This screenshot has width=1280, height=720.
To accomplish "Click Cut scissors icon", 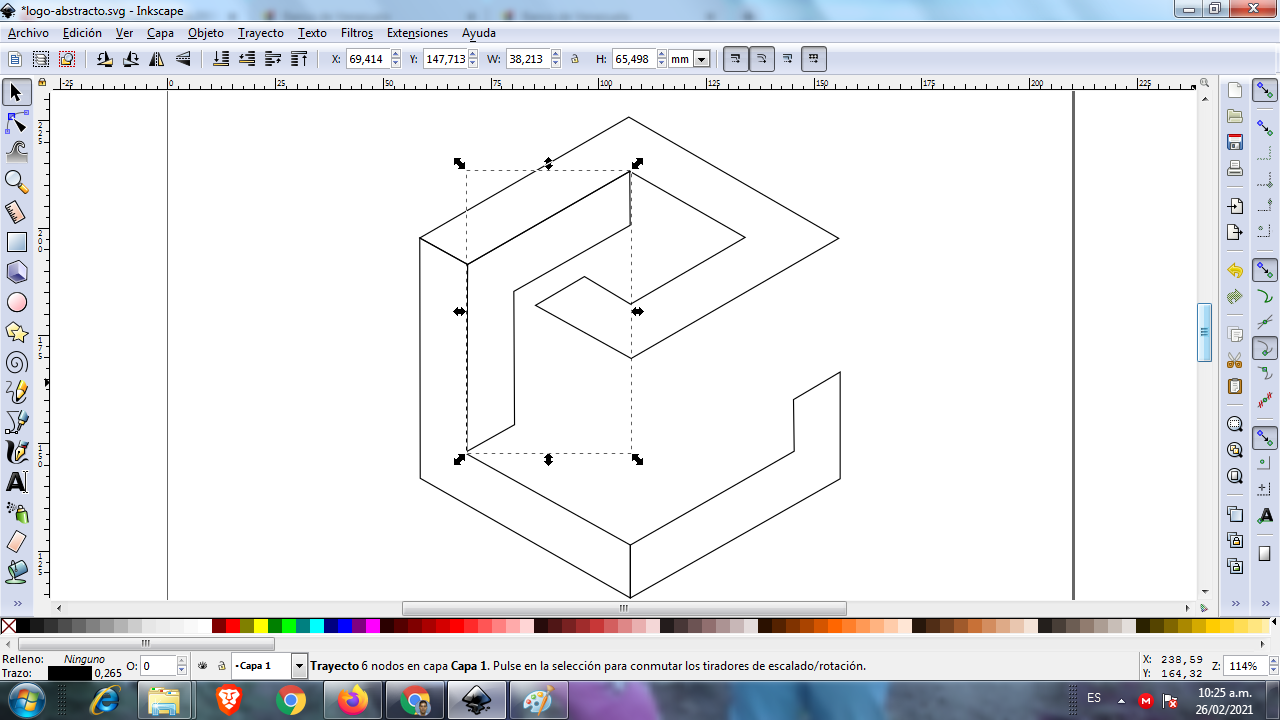I will (1235, 360).
